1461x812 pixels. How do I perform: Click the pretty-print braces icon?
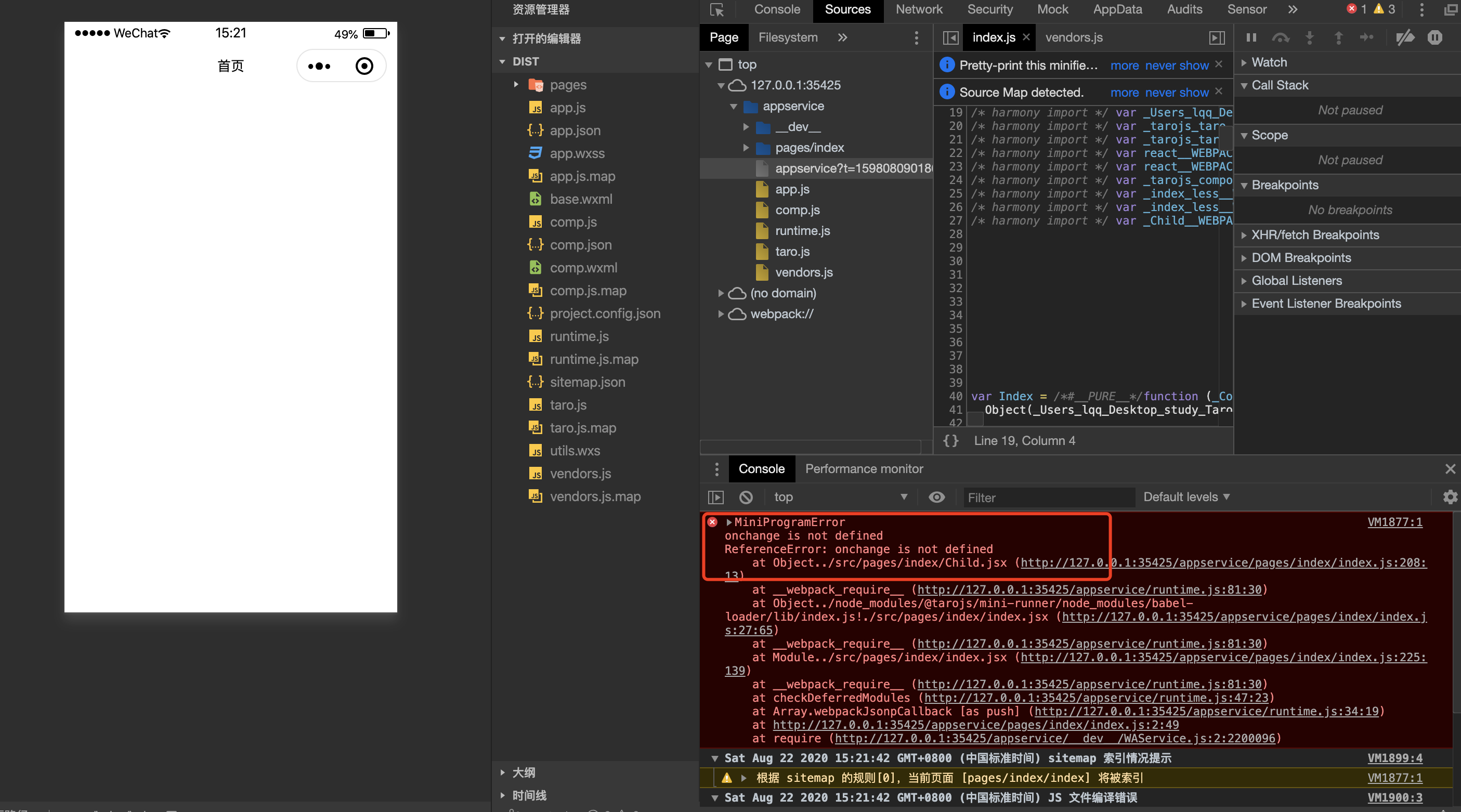pos(950,441)
